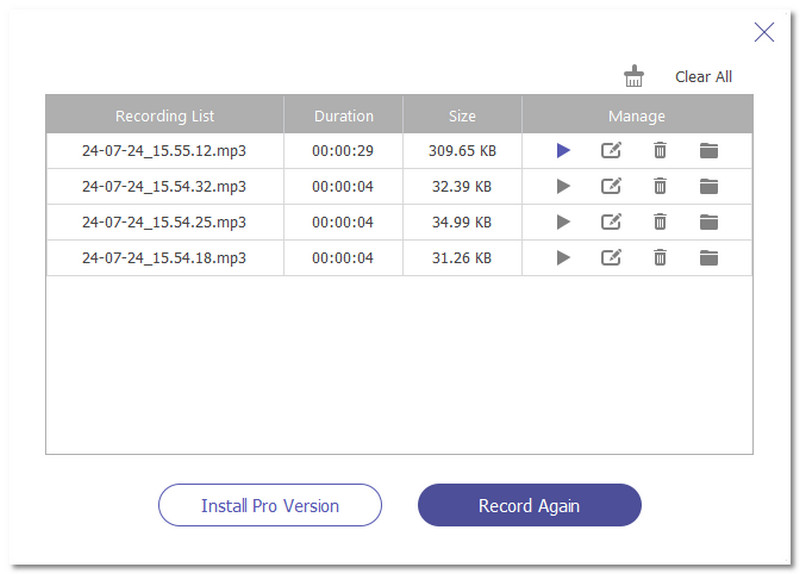
Task: Open folder for 24-07-24_15.54.32.mp3
Action: click(709, 186)
